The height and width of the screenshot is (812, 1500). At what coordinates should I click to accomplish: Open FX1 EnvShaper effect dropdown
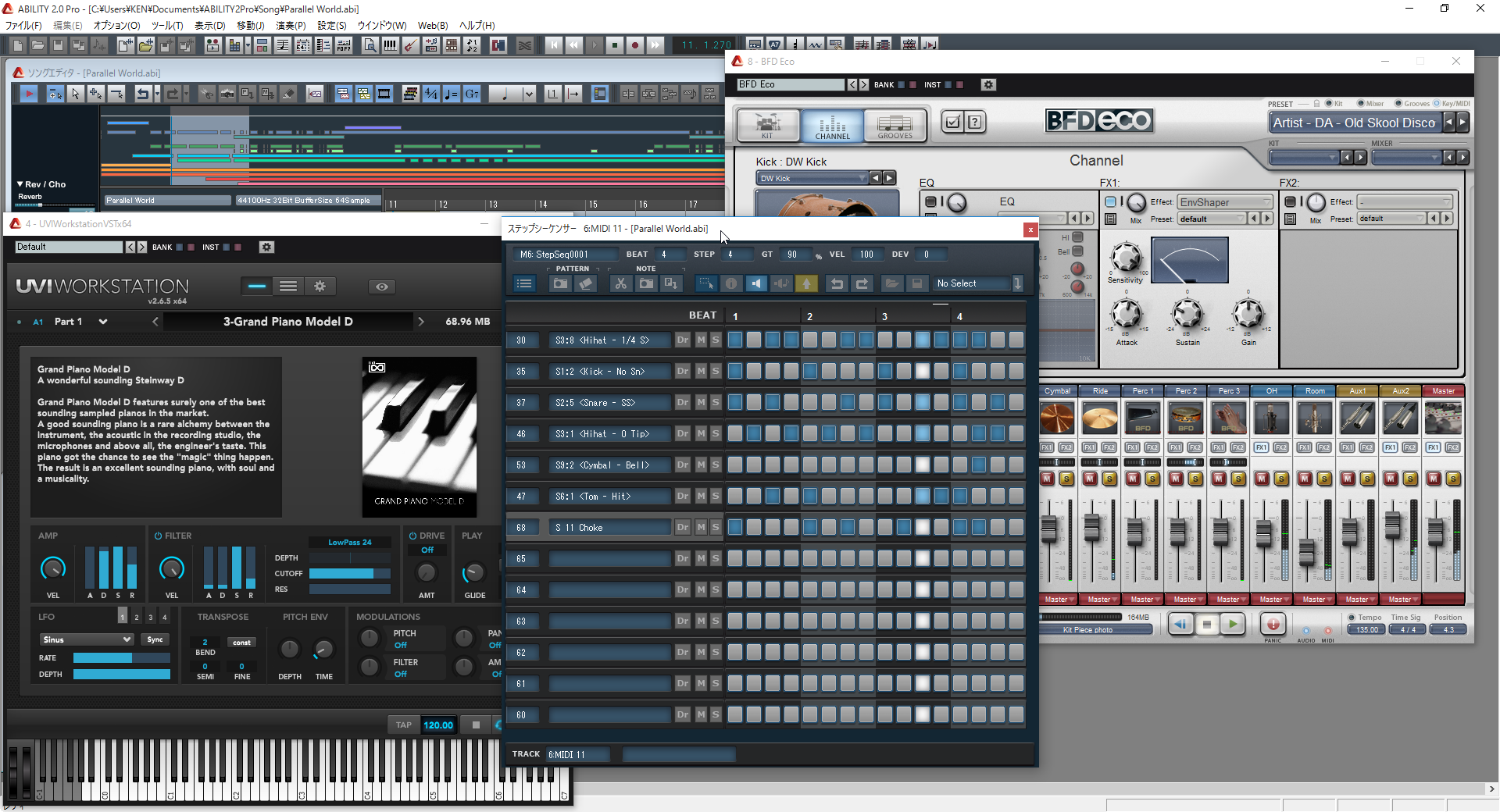tap(1225, 202)
